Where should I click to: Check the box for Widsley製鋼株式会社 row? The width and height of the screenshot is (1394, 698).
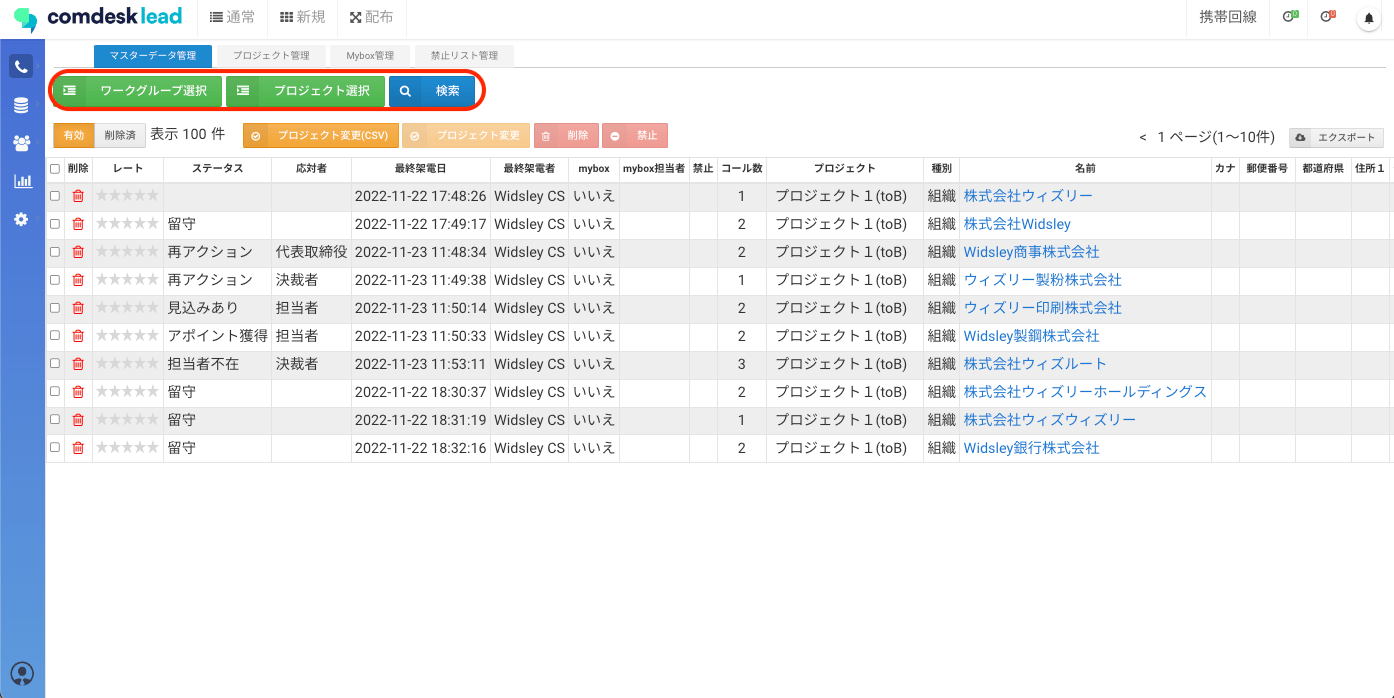click(x=55, y=336)
